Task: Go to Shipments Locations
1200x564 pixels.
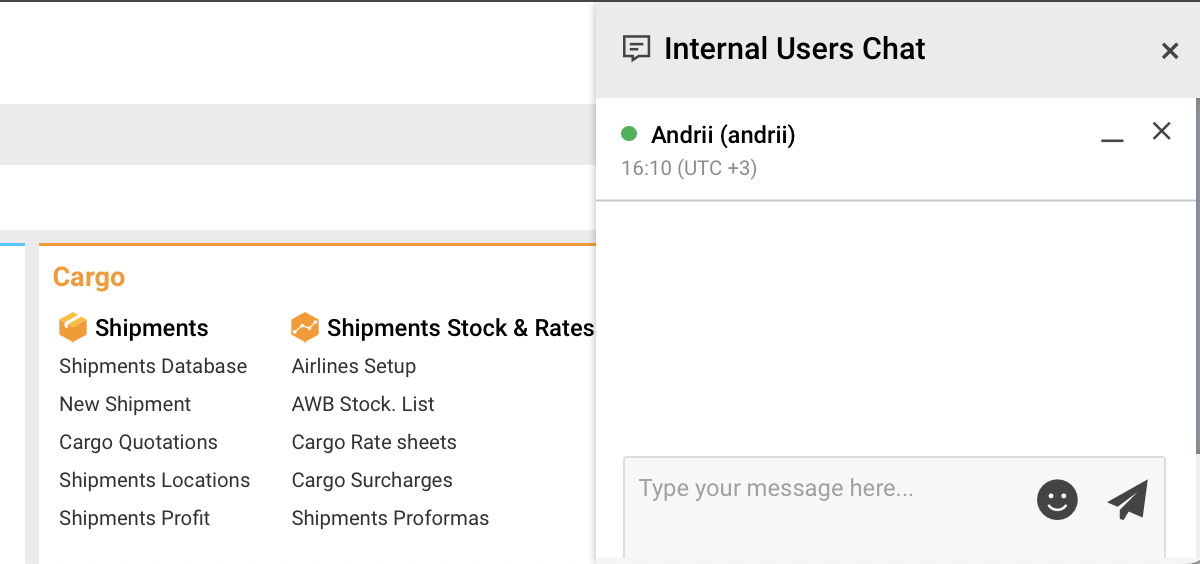Action: (x=154, y=480)
